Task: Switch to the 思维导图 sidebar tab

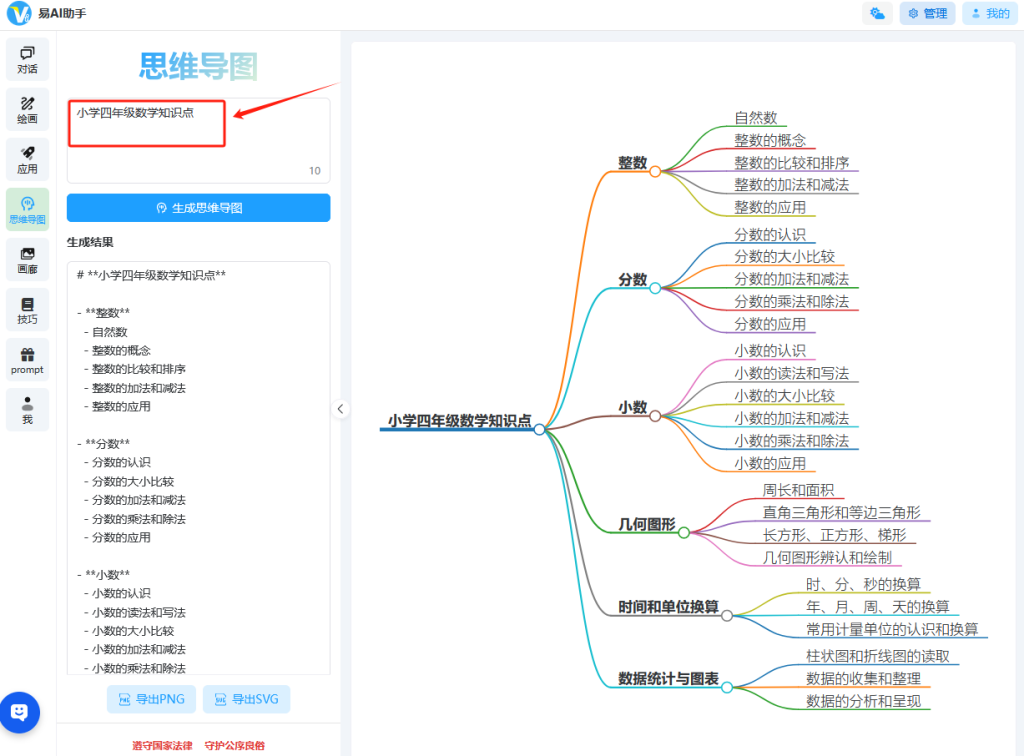Action: click(x=27, y=209)
